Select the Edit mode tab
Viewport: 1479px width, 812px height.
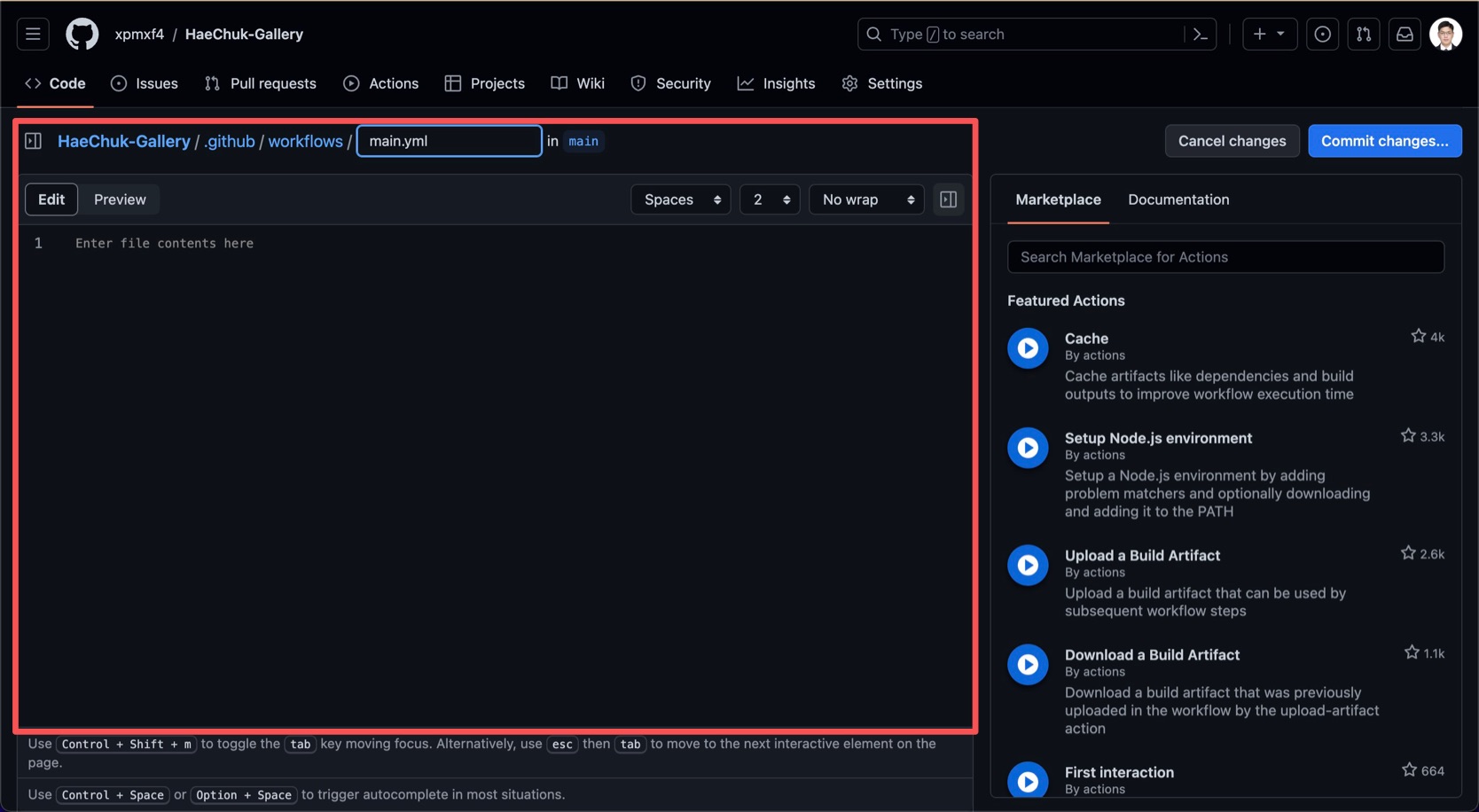pyautogui.click(x=51, y=199)
